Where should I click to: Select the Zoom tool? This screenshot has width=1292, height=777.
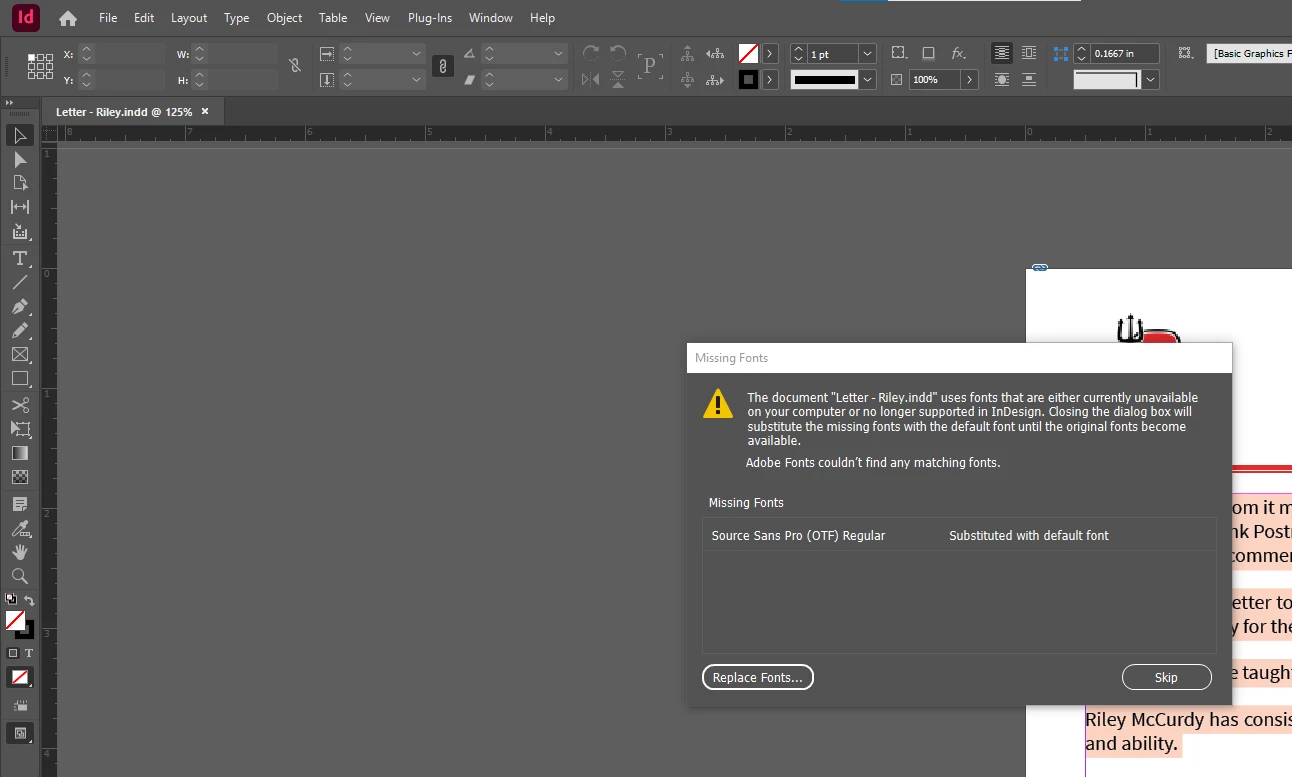click(20, 576)
